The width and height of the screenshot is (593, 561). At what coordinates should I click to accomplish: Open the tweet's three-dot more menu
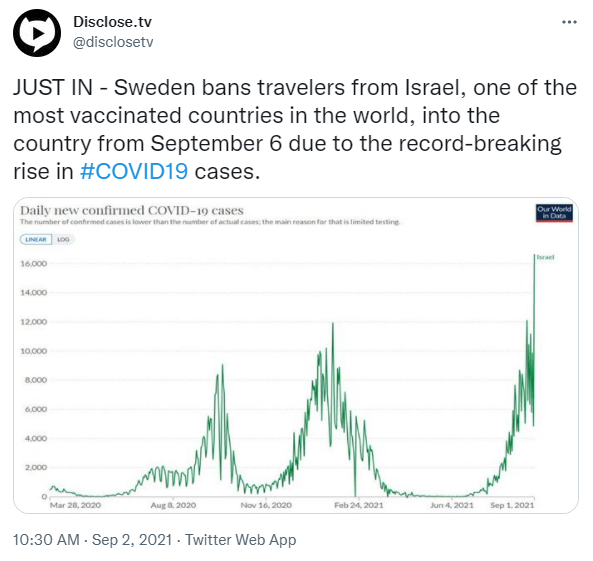coord(569,22)
